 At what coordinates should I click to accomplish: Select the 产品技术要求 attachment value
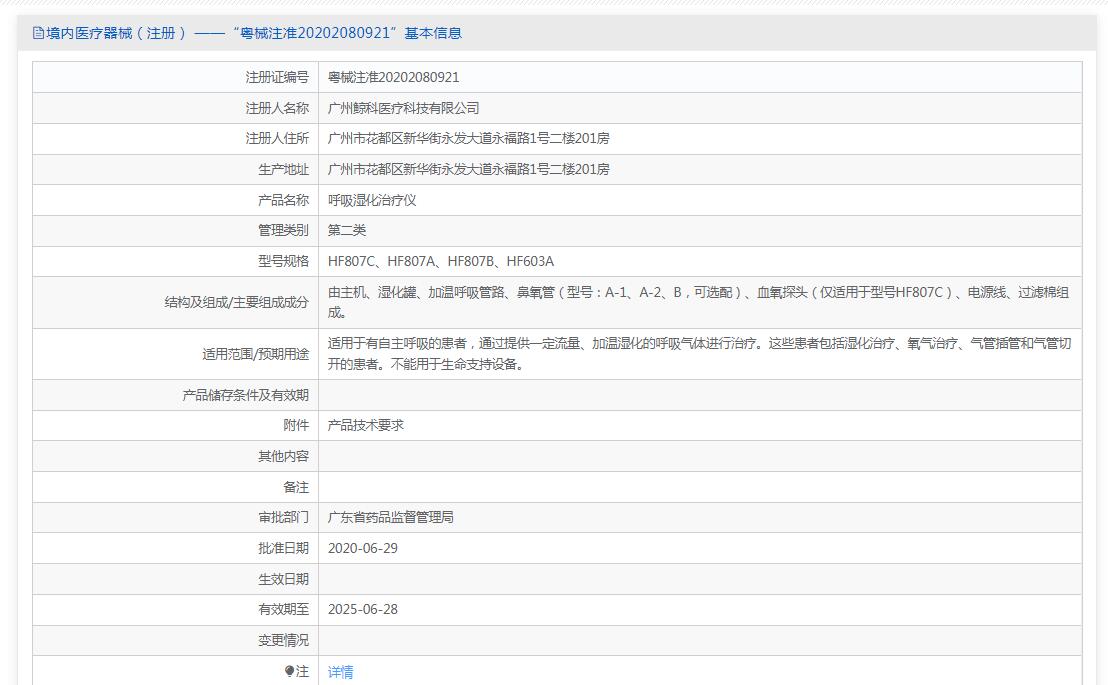tap(366, 426)
